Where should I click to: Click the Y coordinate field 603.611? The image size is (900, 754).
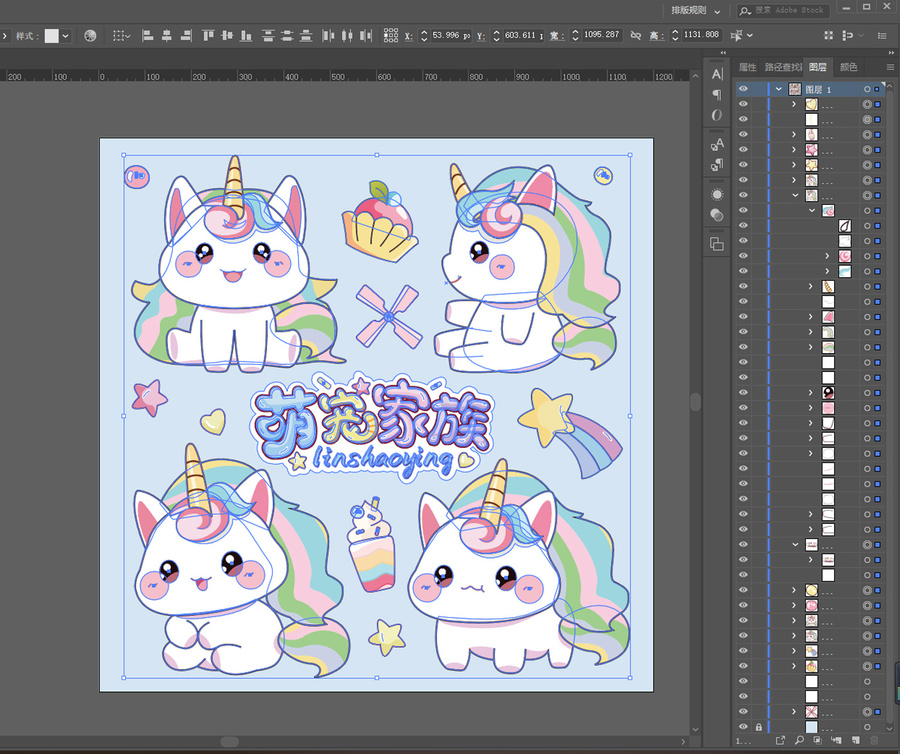pos(523,36)
